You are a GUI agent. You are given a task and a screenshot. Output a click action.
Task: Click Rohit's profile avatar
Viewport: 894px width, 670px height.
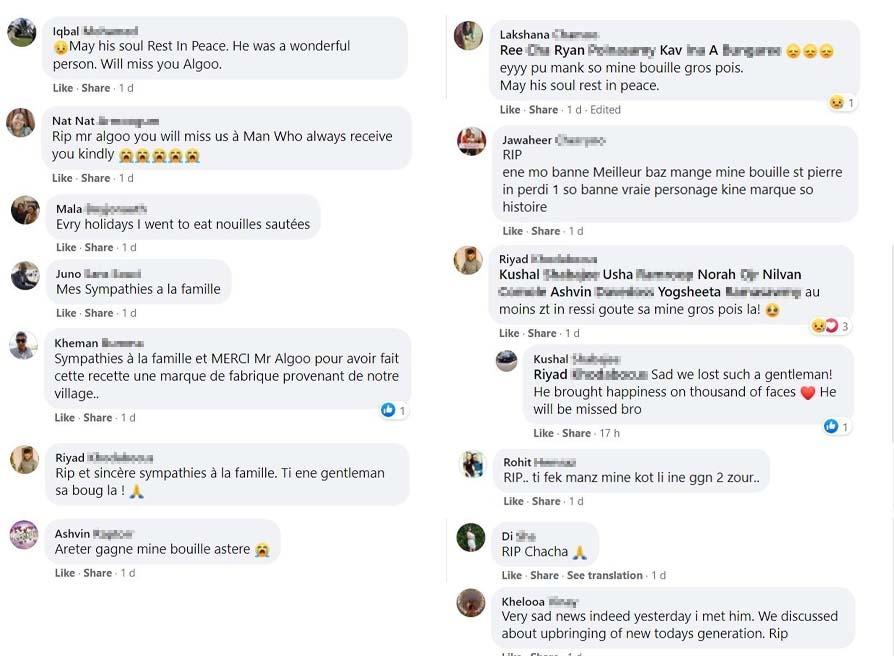tap(472, 464)
